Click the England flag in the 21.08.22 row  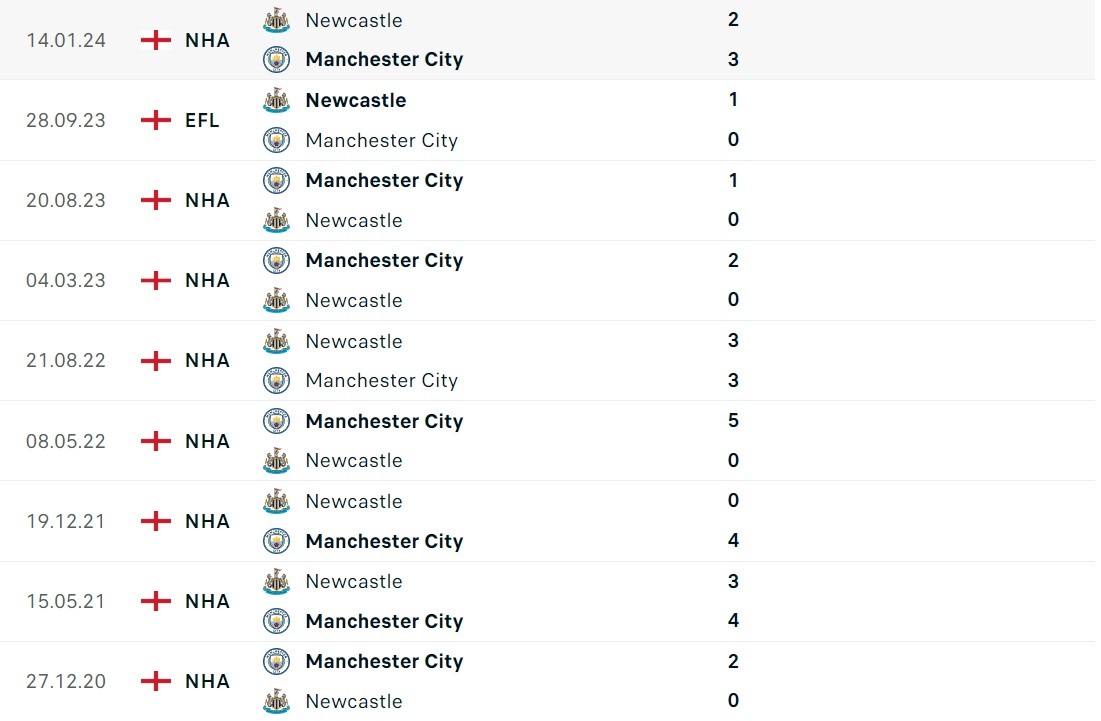click(156, 360)
